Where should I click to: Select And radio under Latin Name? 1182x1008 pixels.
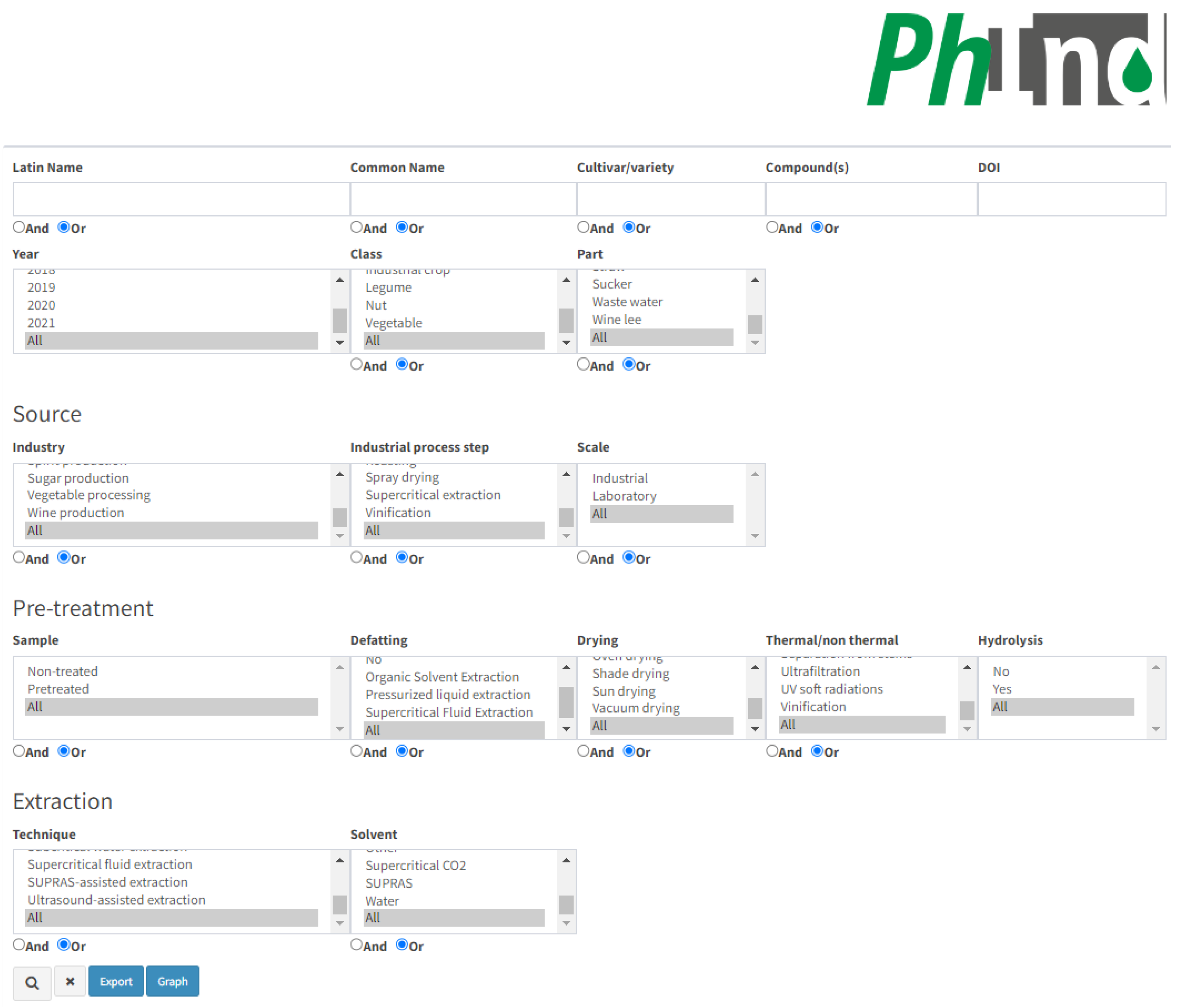(19, 228)
